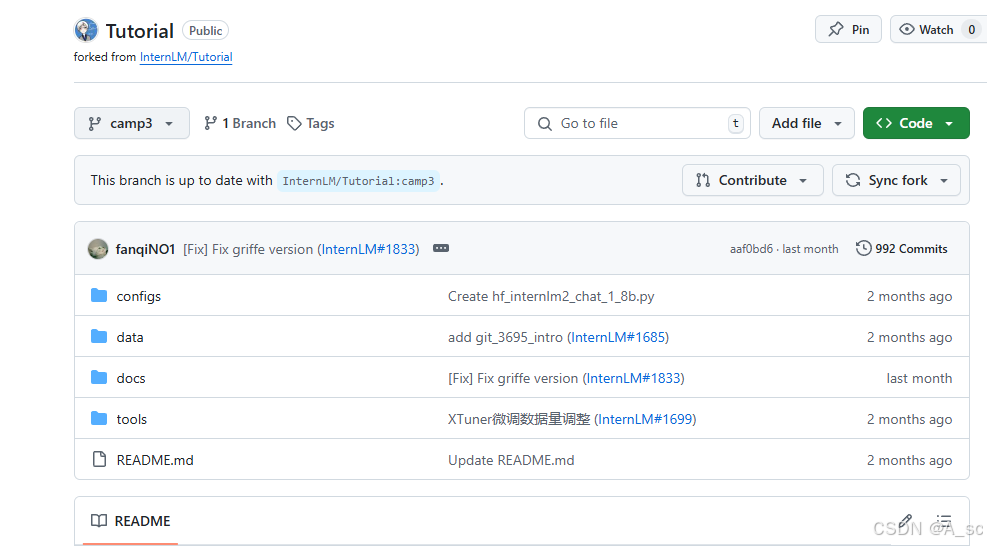This screenshot has width=987, height=546.
Task: Open InternLM#1833 link in latest commit header
Action: click(x=368, y=249)
